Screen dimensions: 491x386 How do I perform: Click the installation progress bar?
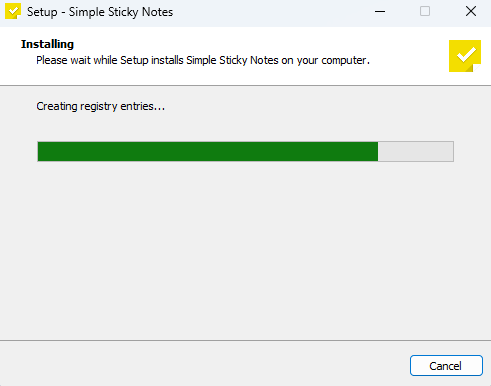(x=245, y=151)
